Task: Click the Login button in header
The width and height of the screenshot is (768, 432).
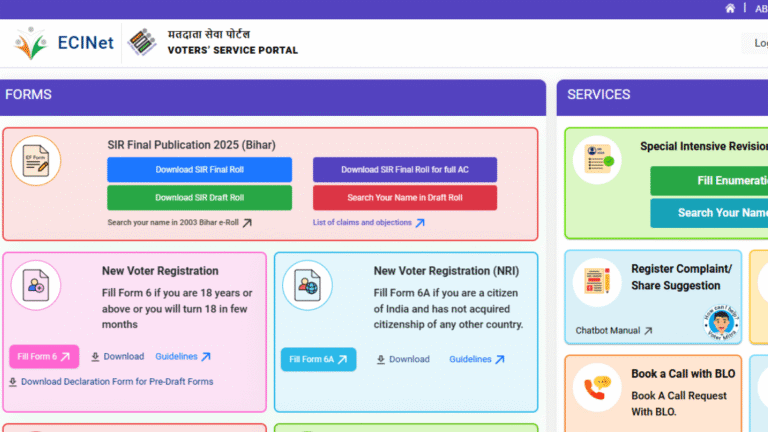Action: click(756, 43)
